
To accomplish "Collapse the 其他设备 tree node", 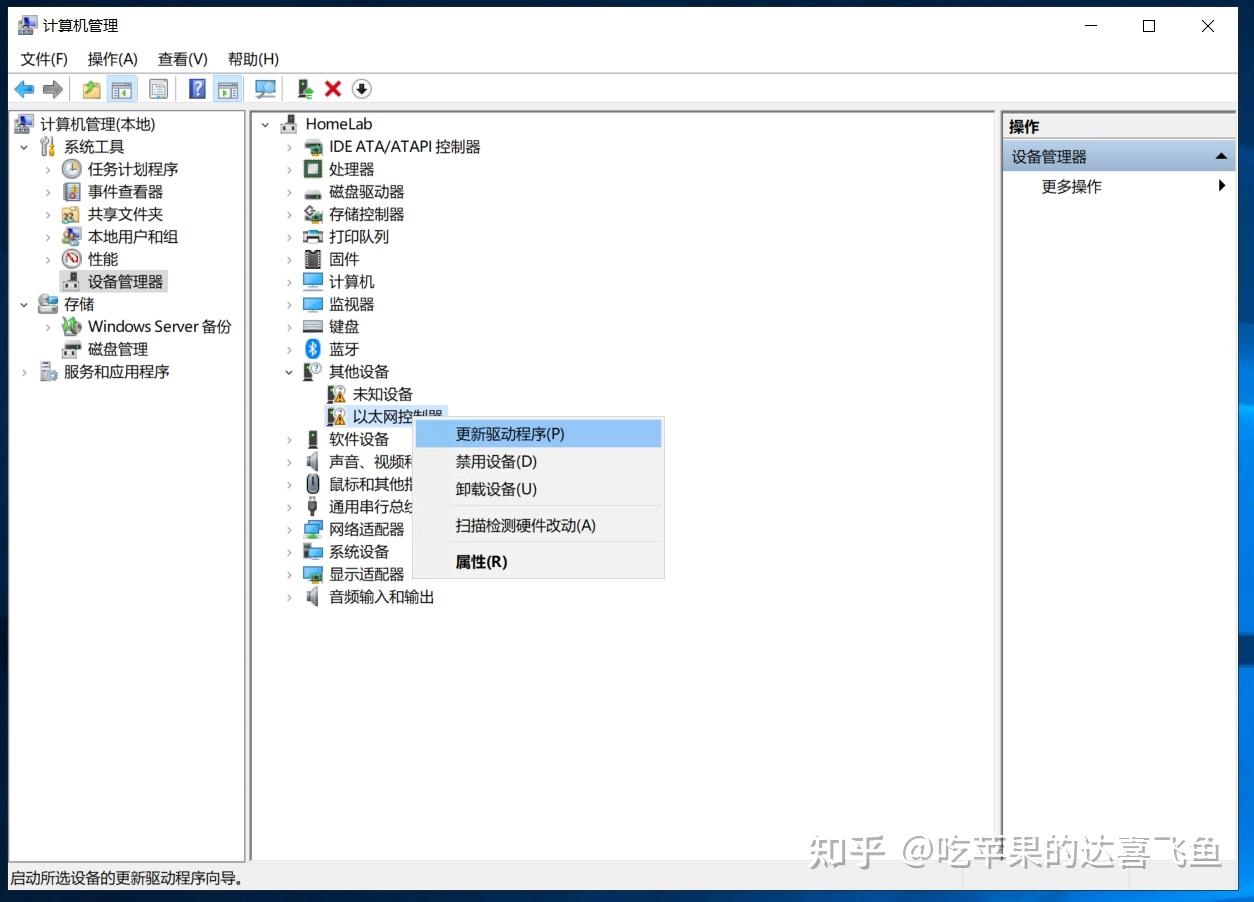I will [x=289, y=371].
